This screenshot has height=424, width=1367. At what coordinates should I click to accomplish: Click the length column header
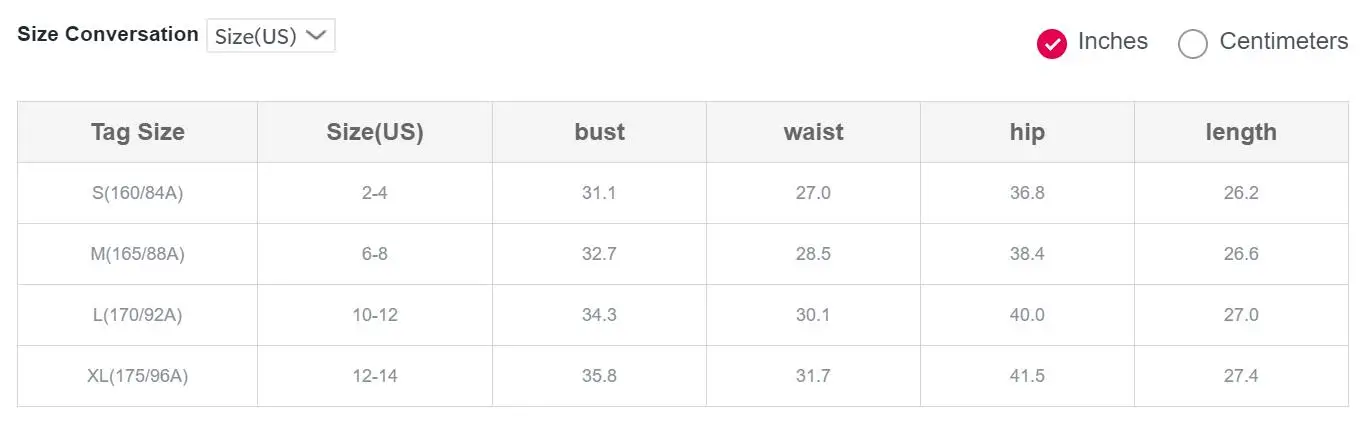tap(1242, 132)
